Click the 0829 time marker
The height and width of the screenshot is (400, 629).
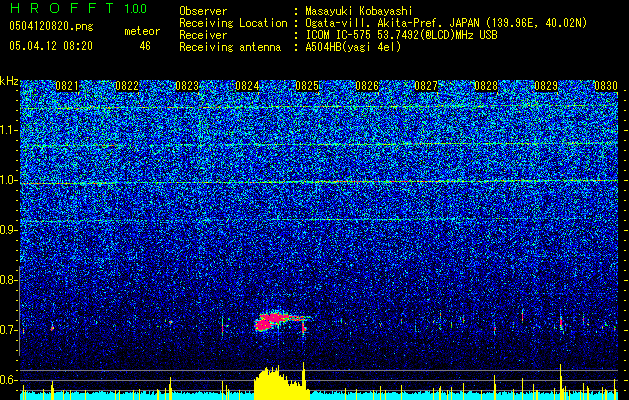click(546, 86)
